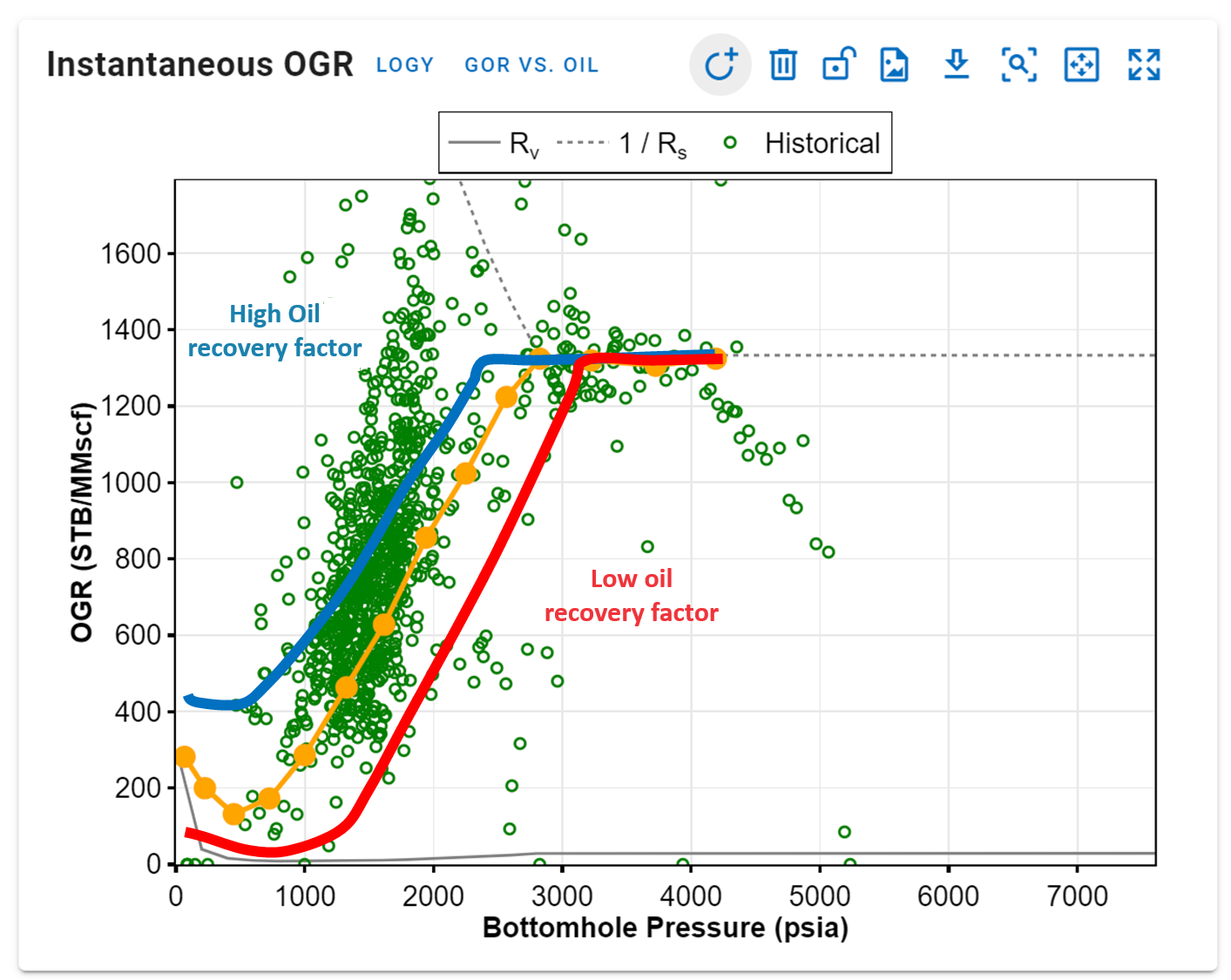Click the save-as-image file icon
Image resolution: width=1231 pixels, height=980 pixels.
pos(894,65)
